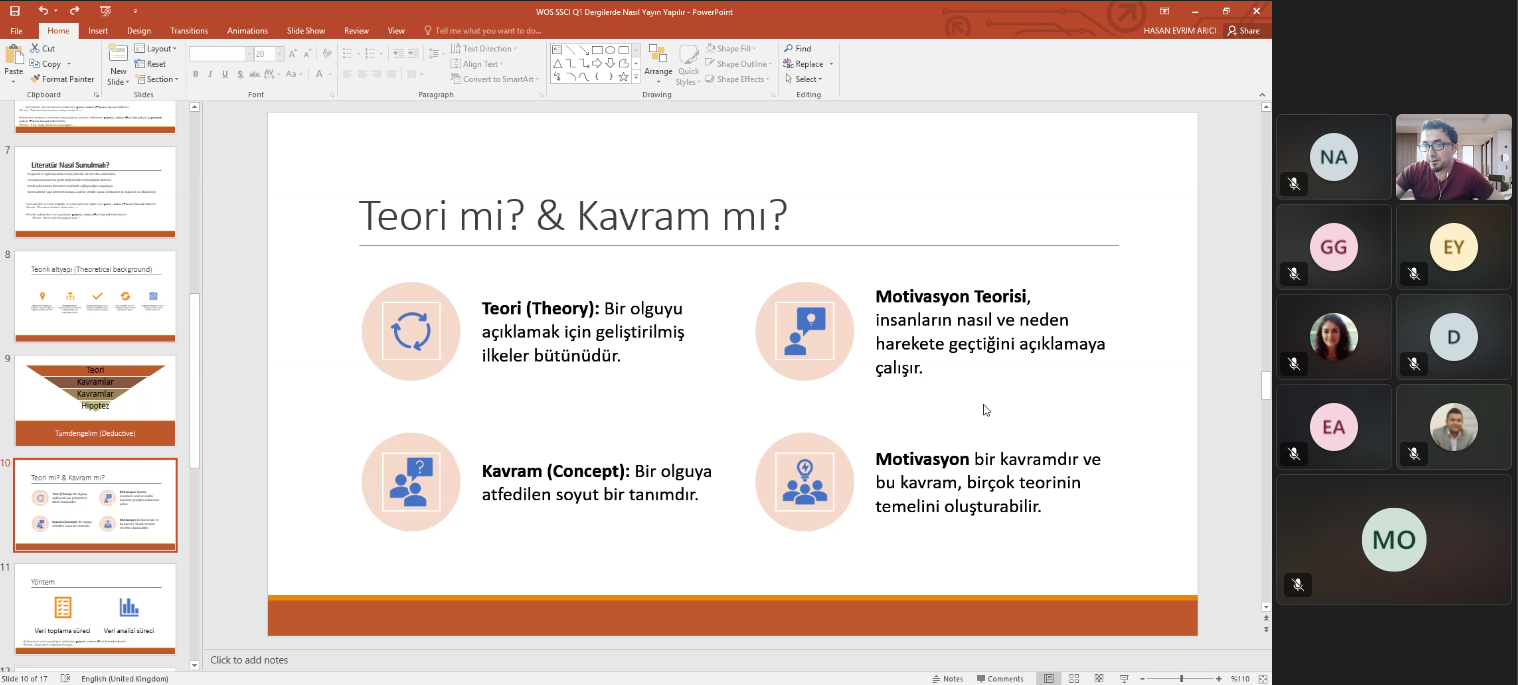Select the Format Painter tool
Viewport: 1518px width, 685px height.
tap(62, 78)
